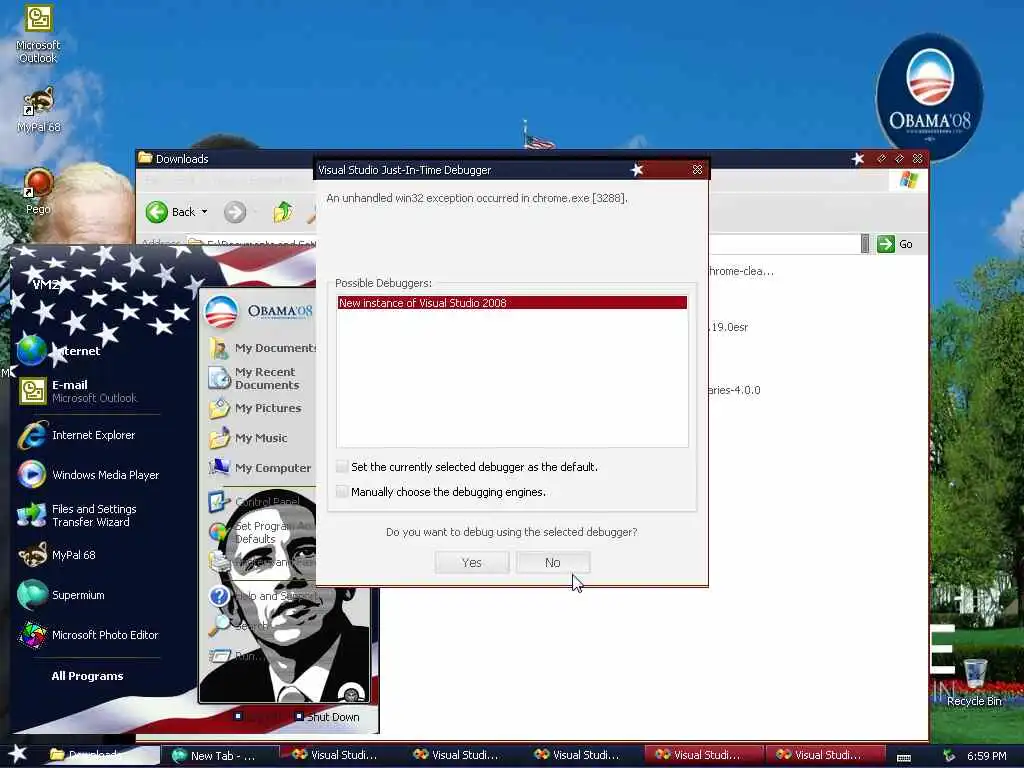Open Files and Settings Transfer Wizard

[x=77, y=515]
